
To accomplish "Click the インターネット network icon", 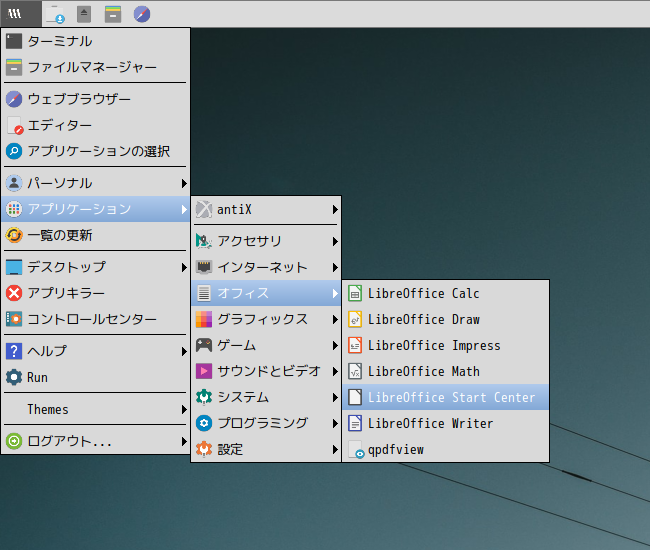I will point(204,267).
